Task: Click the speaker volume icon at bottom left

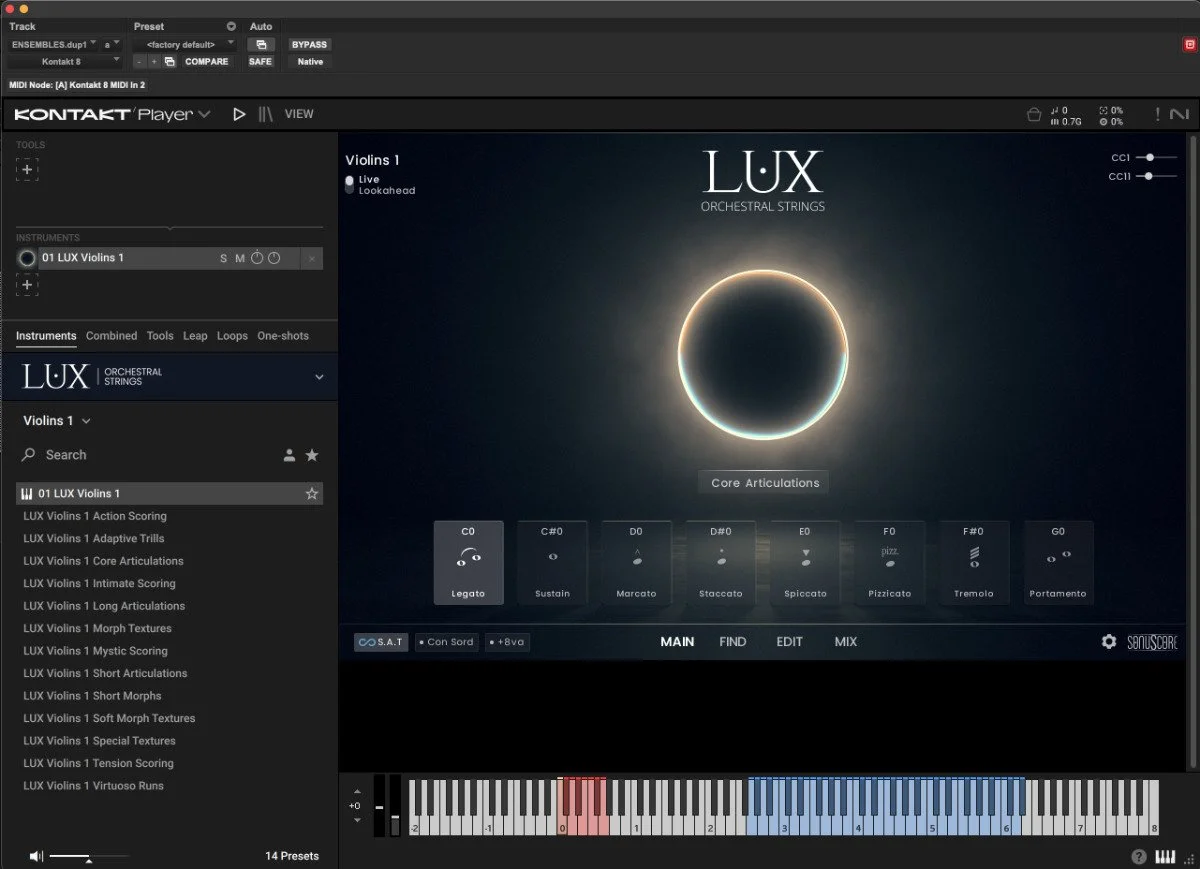Action: [36, 856]
